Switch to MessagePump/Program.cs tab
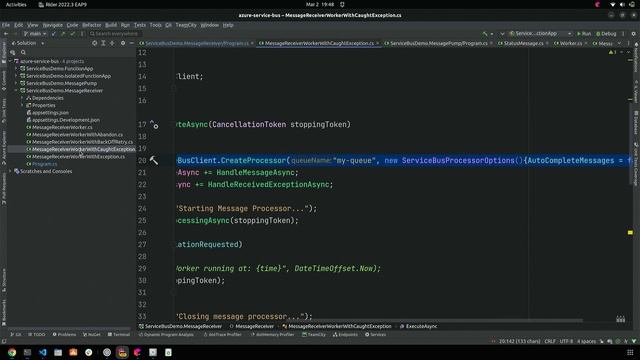Image resolution: width=640 pixels, height=360 pixels. [x=439, y=43]
